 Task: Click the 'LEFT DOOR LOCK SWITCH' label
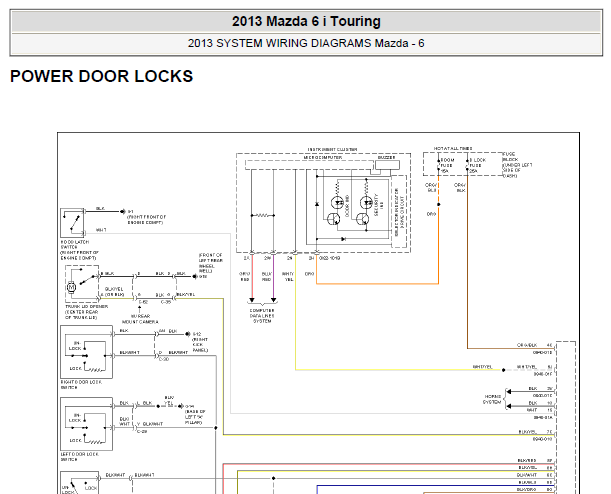tap(79, 457)
